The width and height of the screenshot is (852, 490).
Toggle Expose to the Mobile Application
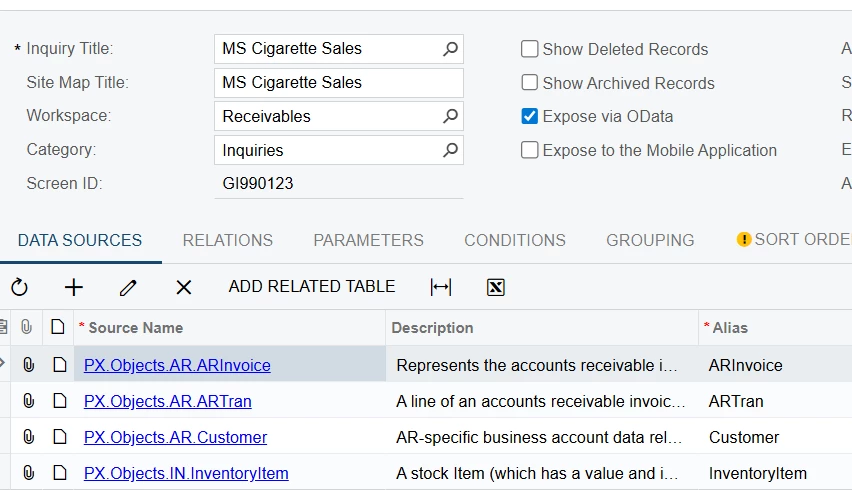pos(530,150)
